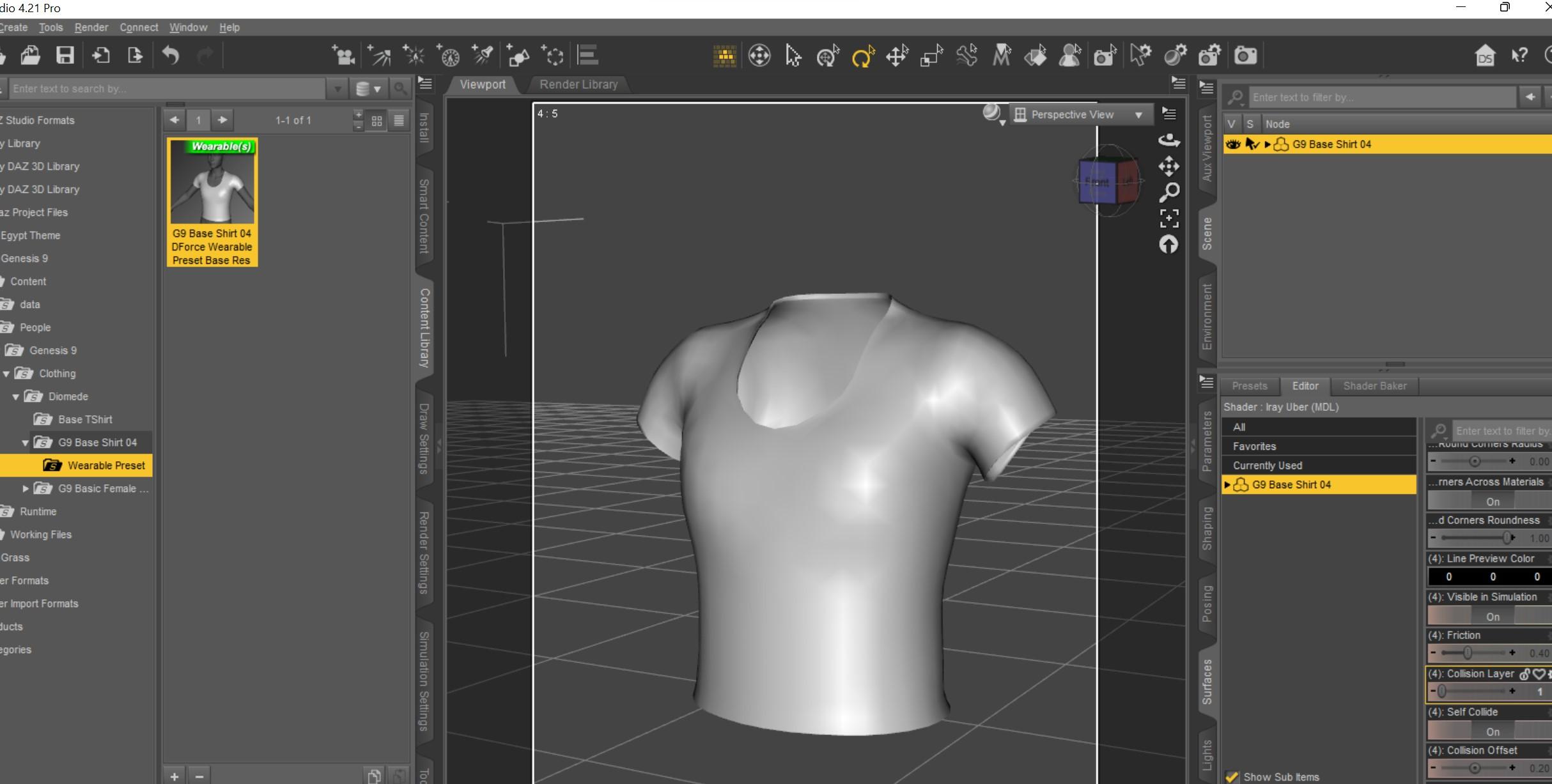Switch to the Render Library tab

click(578, 84)
